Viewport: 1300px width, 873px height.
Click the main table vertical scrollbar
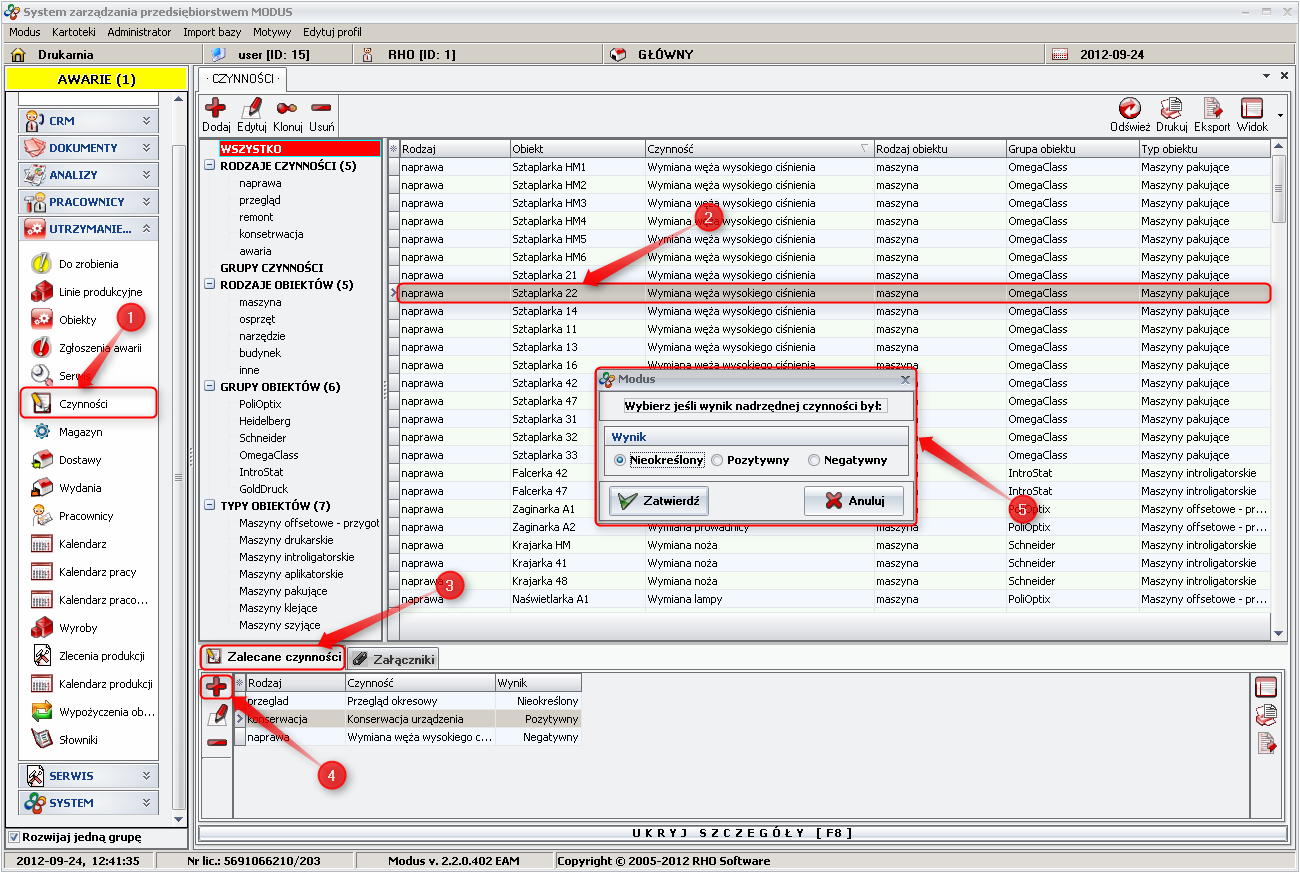tap(1278, 400)
